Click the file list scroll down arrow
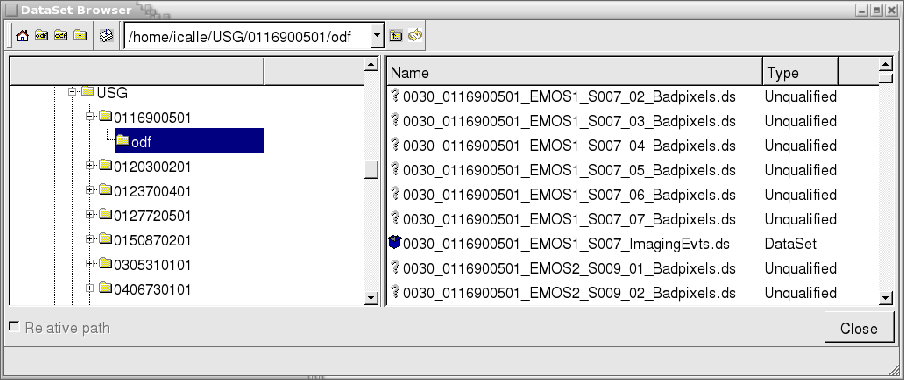Image resolution: width=904 pixels, height=380 pixels. coord(885,298)
